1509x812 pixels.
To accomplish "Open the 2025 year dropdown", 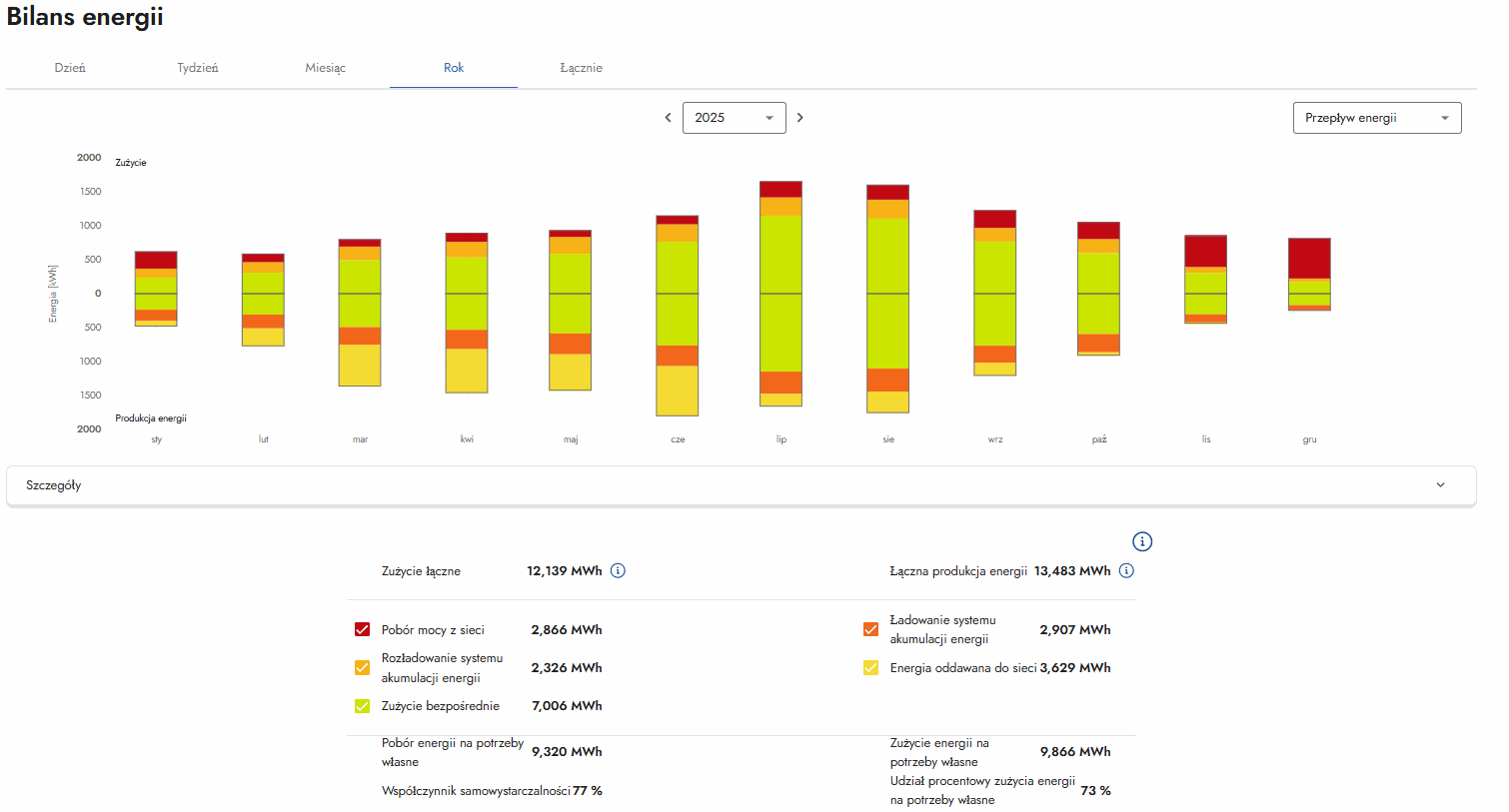I will pyautogui.click(x=735, y=118).
